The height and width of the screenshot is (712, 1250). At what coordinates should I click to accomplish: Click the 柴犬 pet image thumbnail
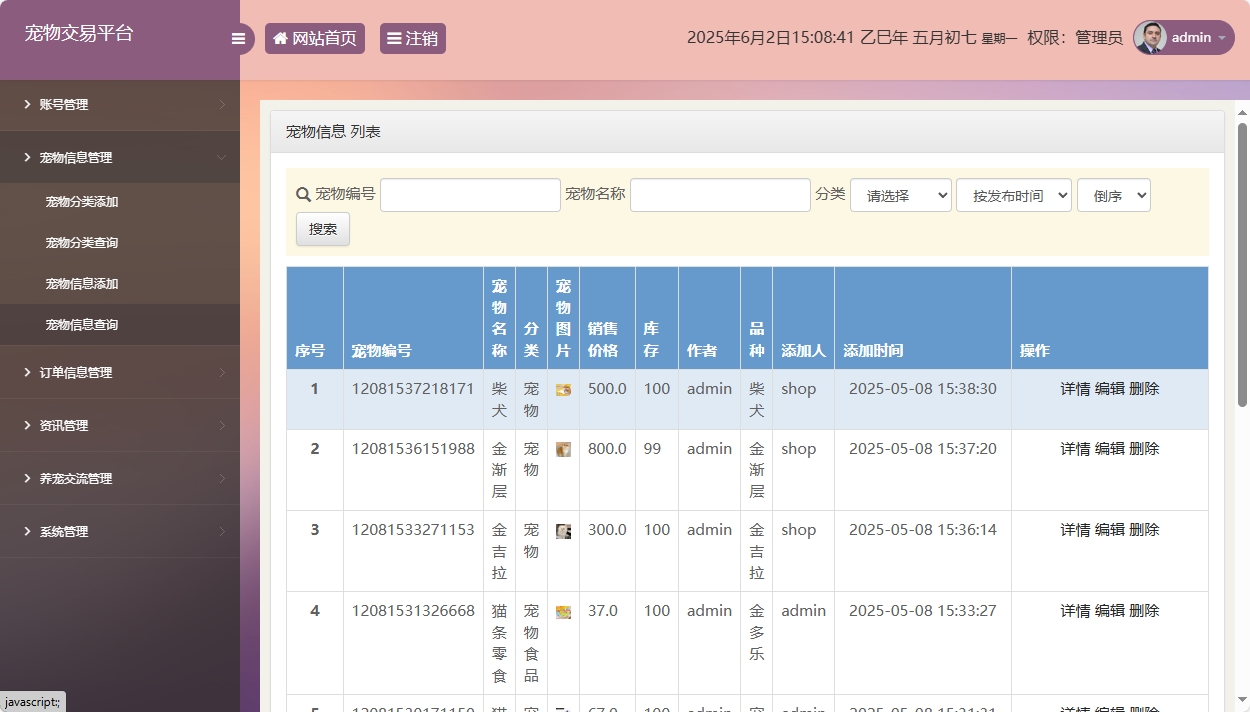563,389
